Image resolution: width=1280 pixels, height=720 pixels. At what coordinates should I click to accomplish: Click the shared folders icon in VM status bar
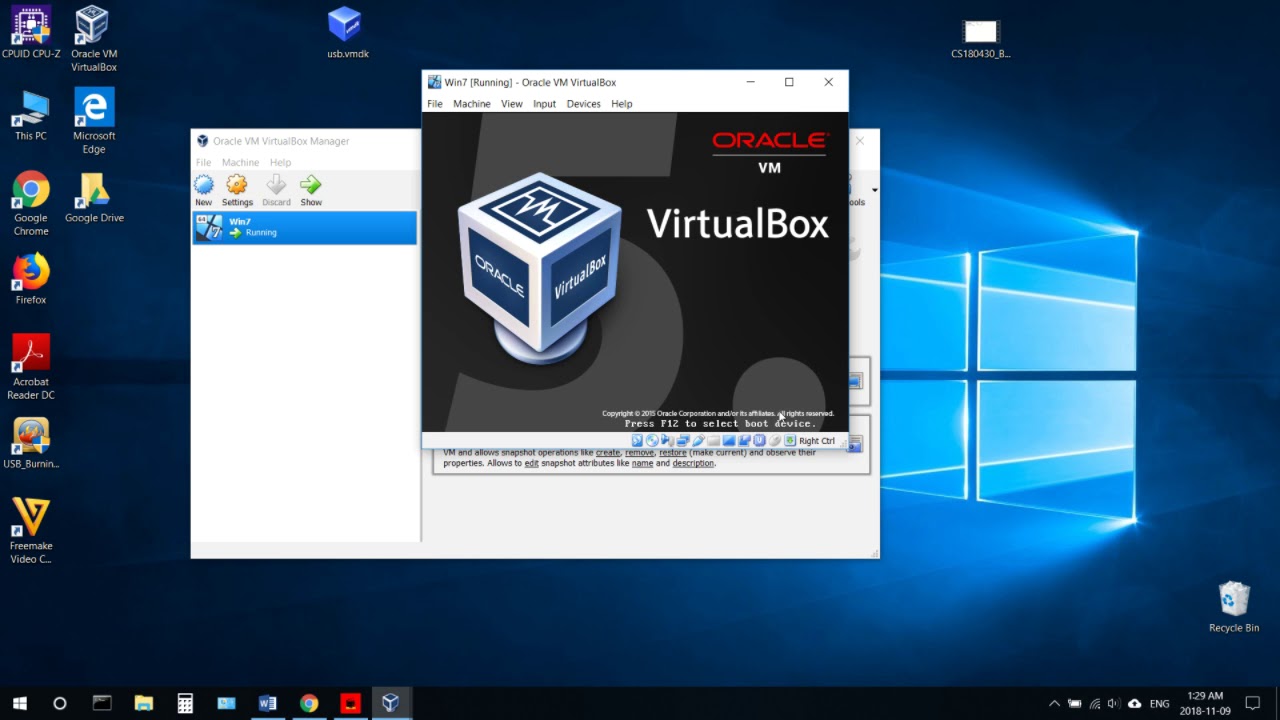click(x=713, y=441)
